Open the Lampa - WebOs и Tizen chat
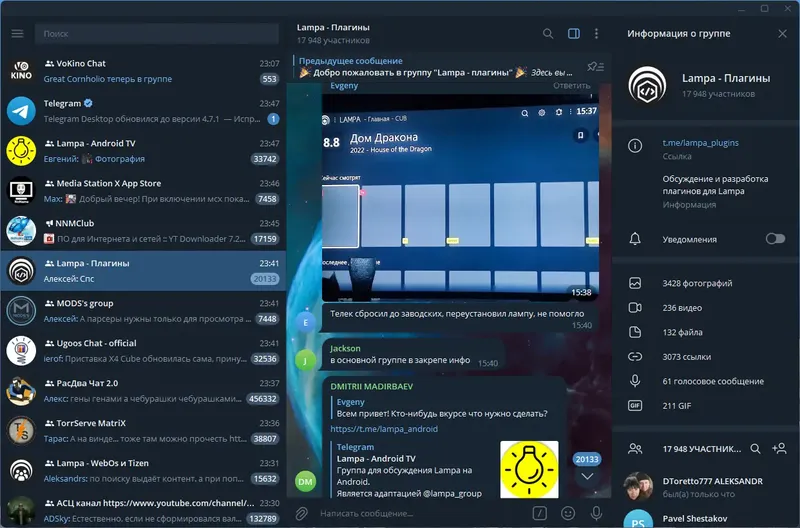This screenshot has width=800, height=528. pyautogui.click(x=143, y=470)
